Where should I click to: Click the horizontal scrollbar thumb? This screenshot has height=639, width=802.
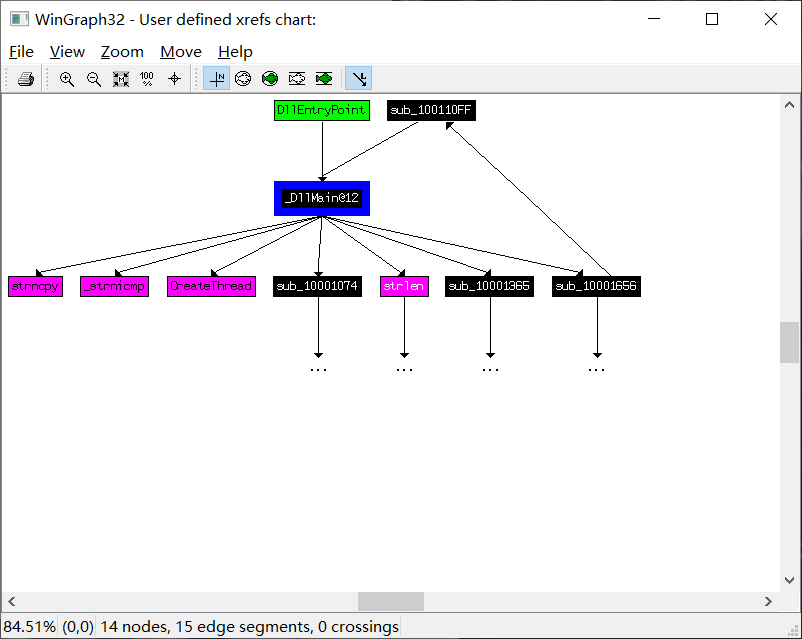point(390,601)
